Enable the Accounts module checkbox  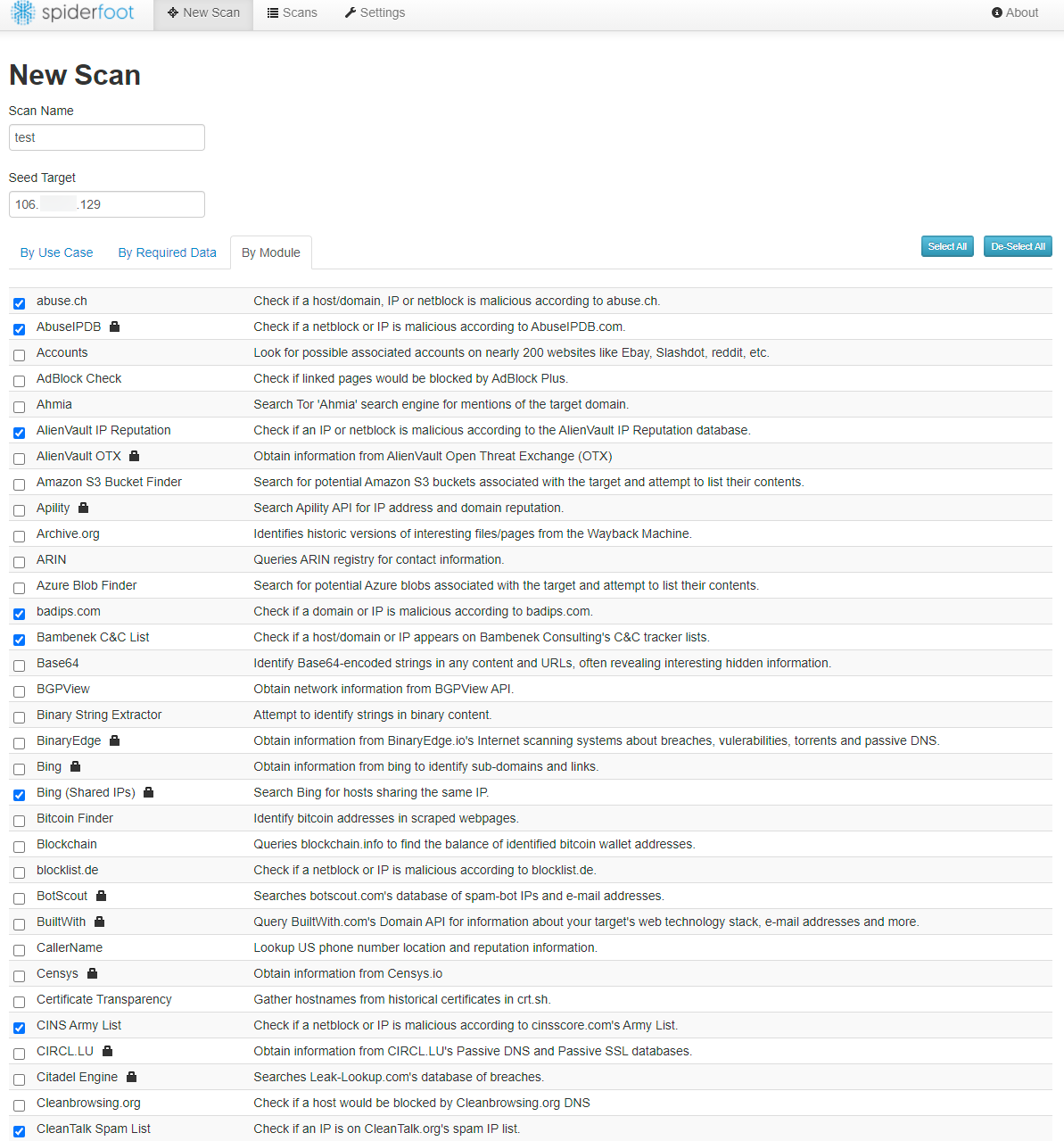point(19,355)
